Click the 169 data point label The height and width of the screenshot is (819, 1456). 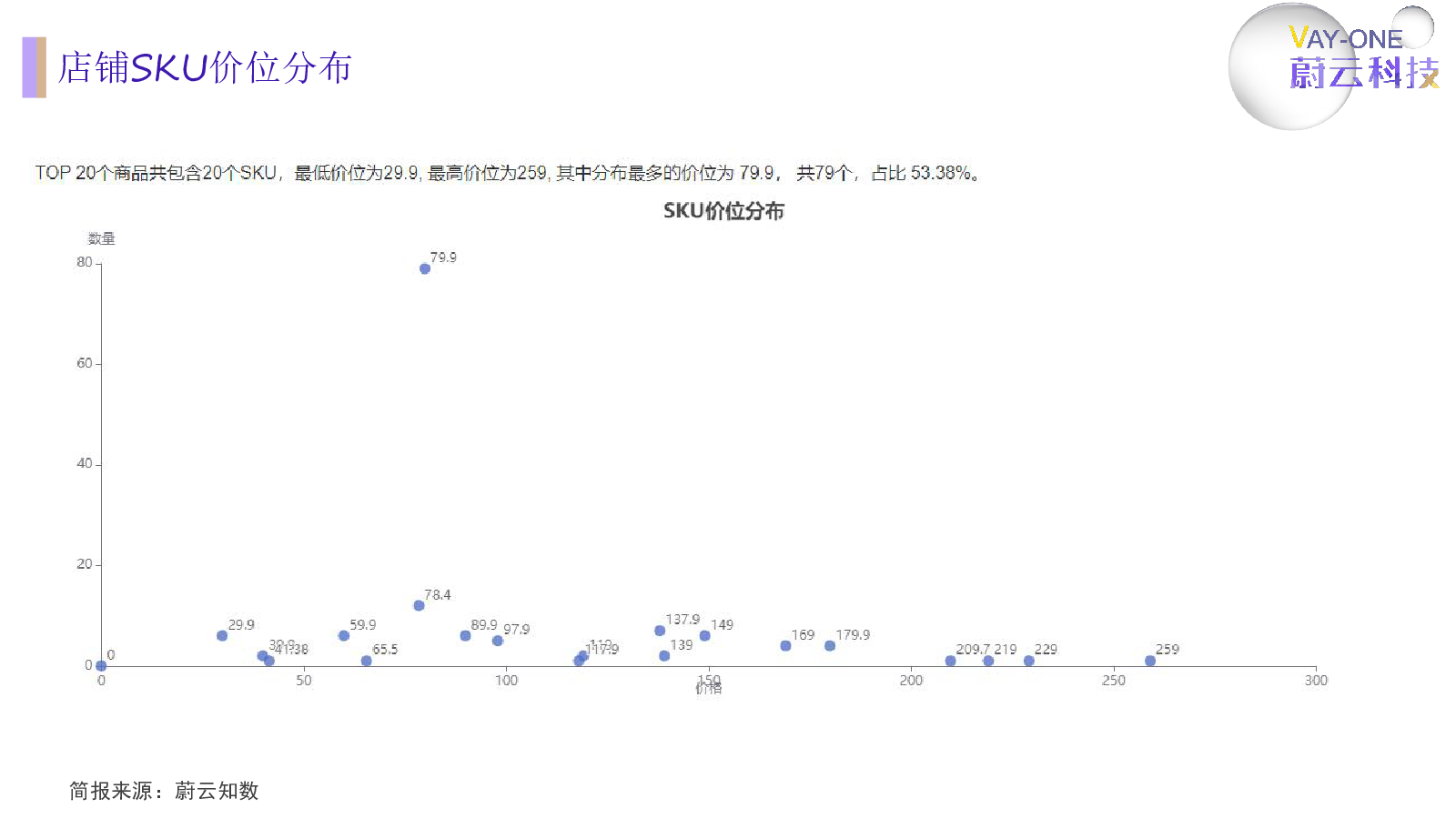[x=802, y=634]
